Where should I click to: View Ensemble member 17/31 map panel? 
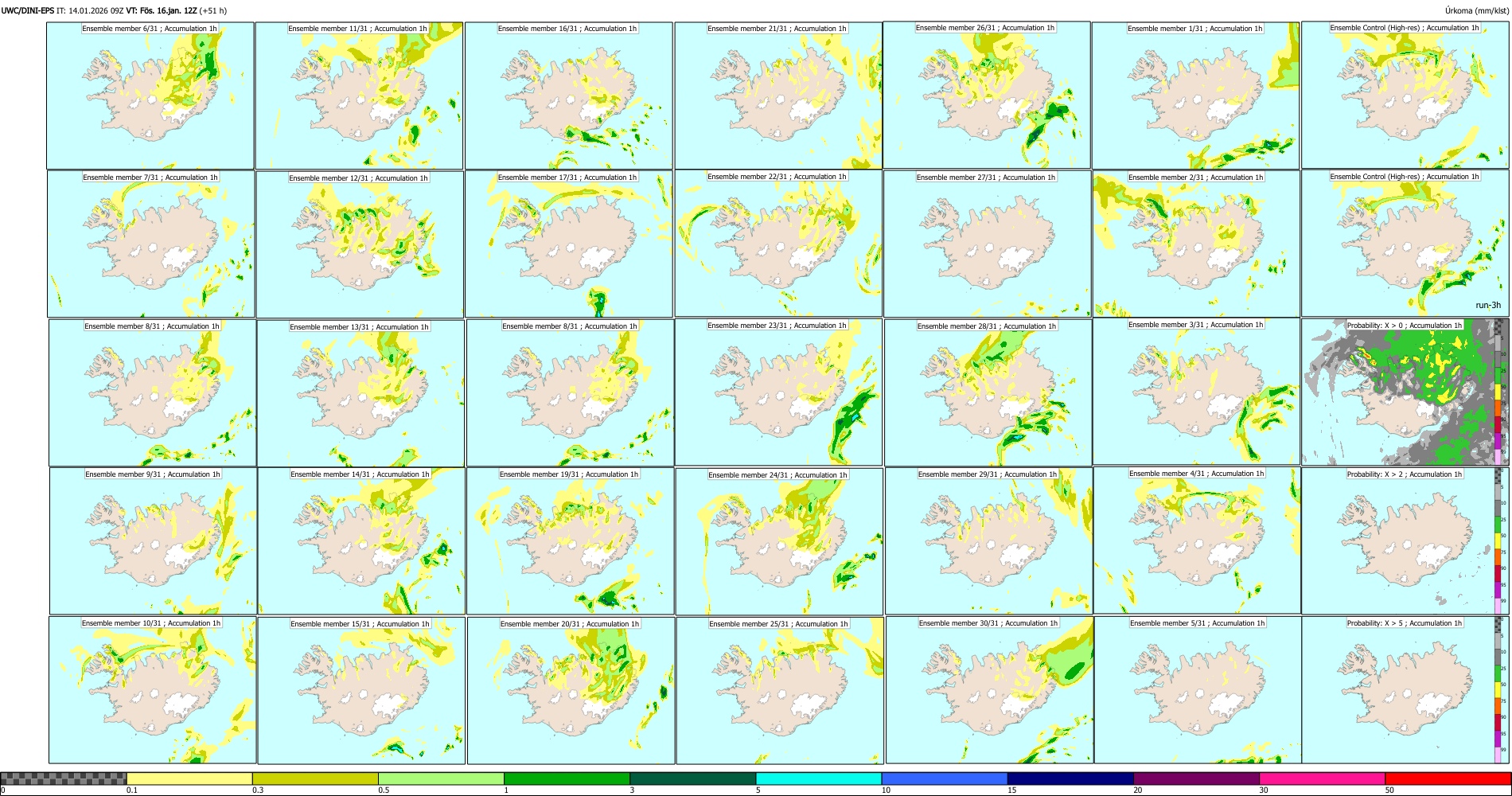coord(569,244)
